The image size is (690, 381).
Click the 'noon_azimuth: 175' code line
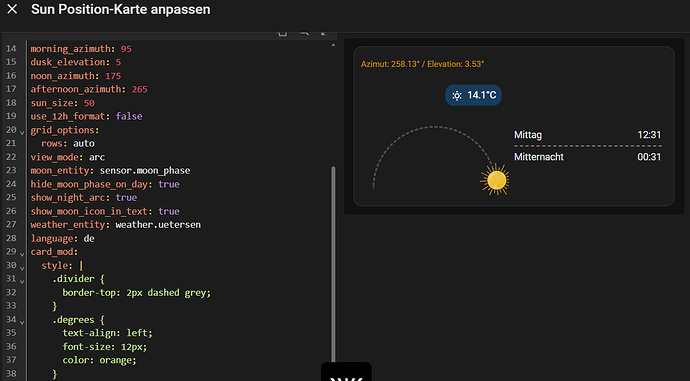pyautogui.click(x=75, y=76)
